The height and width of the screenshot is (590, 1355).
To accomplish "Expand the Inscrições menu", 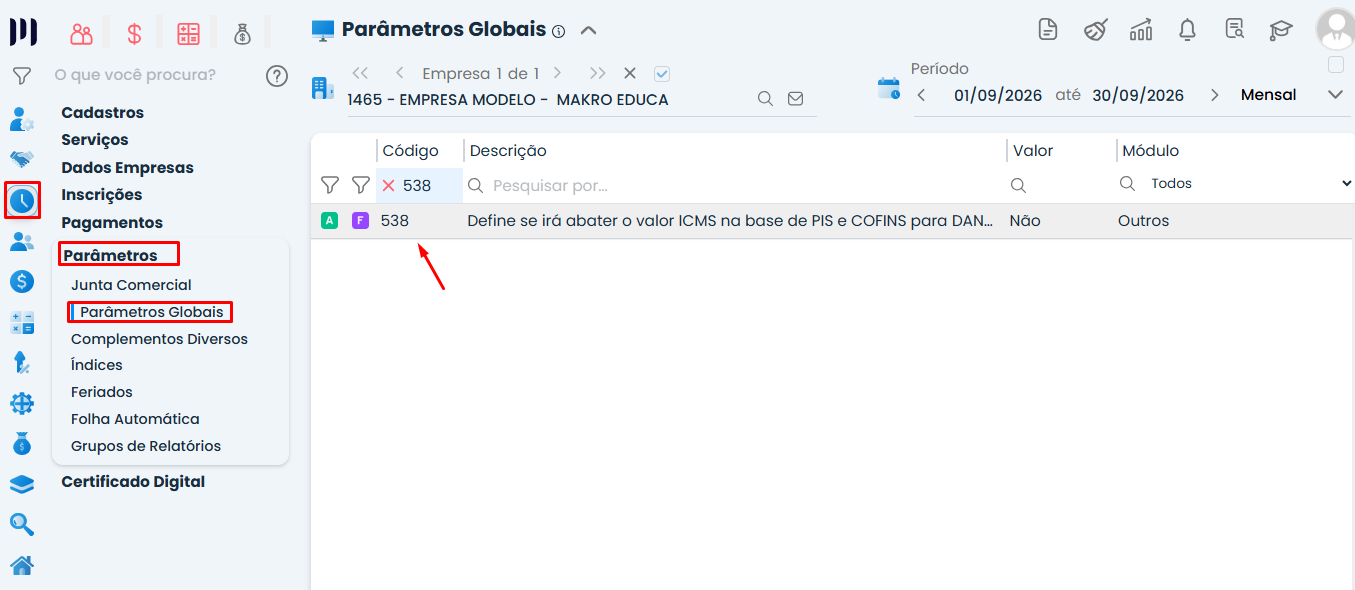I will (102, 195).
